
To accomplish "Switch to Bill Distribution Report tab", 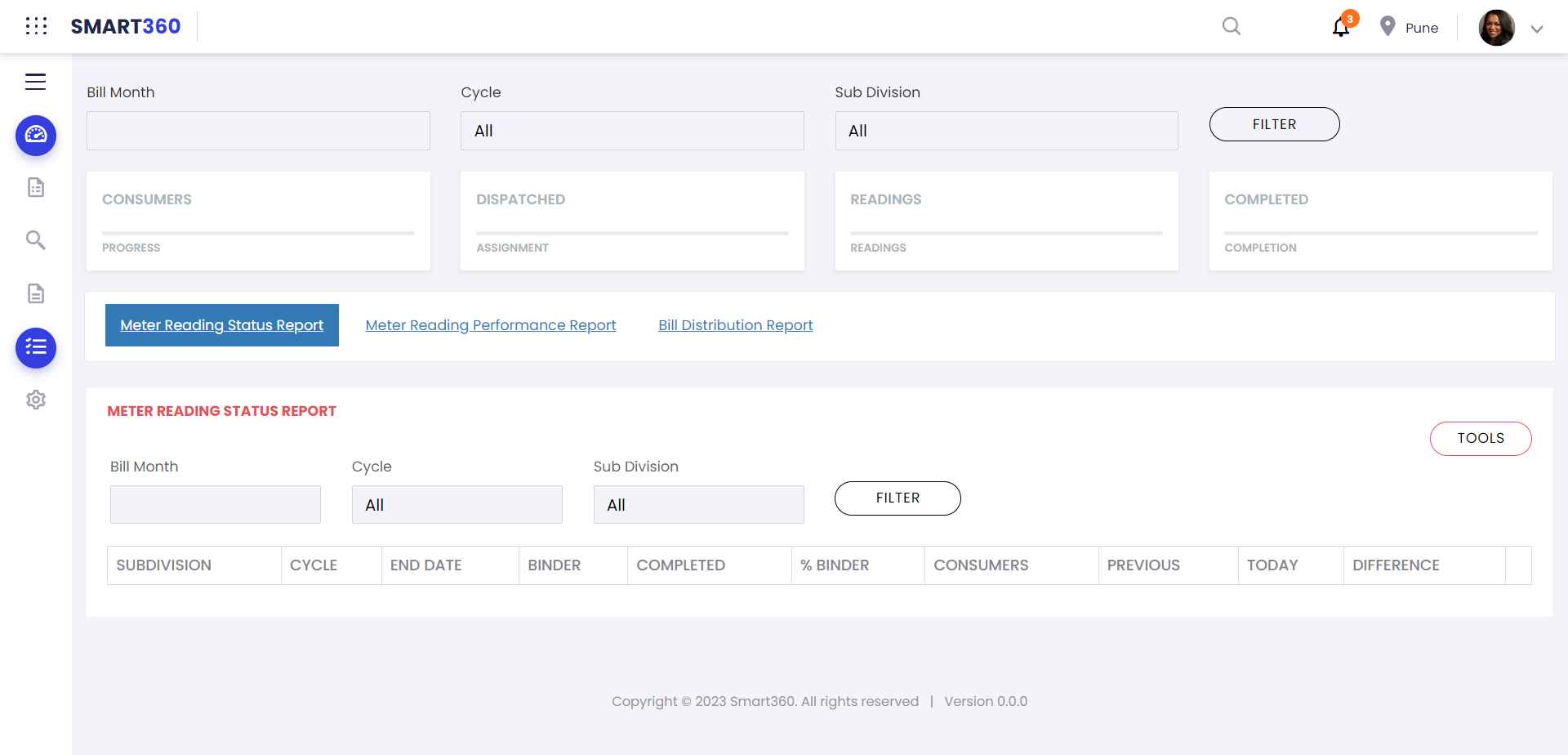I will point(736,325).
